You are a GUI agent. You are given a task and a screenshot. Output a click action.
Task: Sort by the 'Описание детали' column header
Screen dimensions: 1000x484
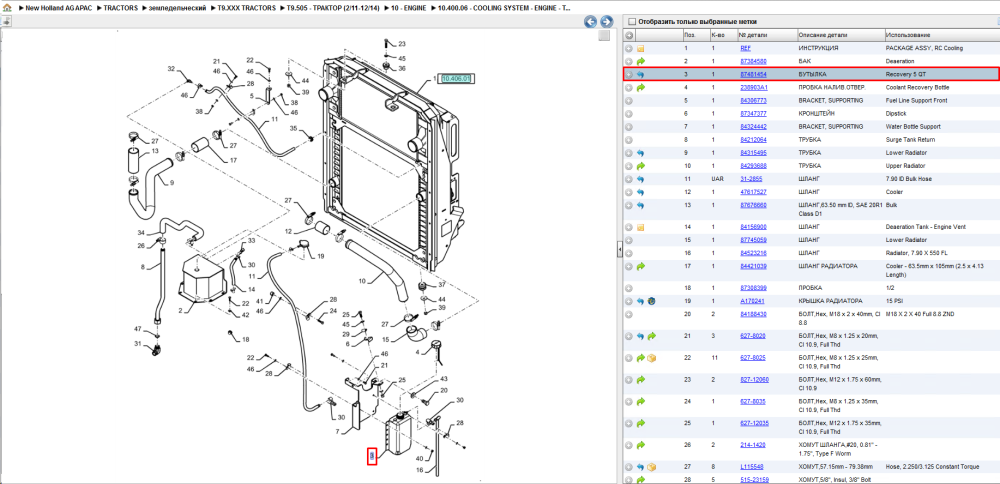[x=841, y=35]
